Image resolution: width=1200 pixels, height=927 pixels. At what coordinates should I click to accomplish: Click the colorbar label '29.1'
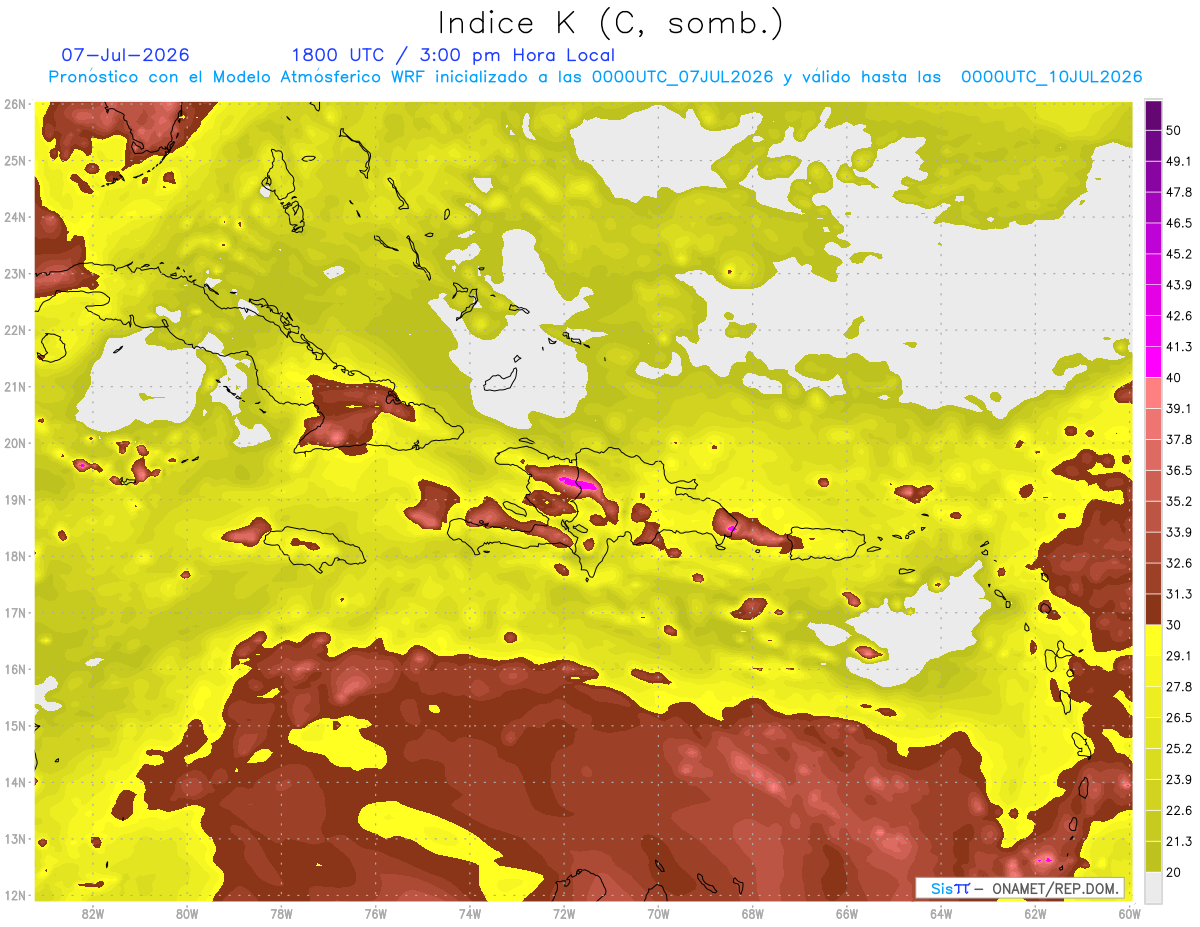1178,655
